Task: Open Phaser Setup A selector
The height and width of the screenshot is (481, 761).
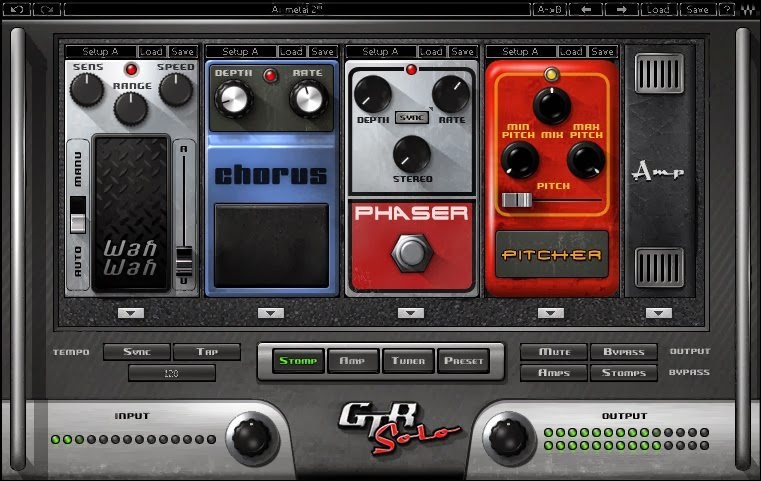Action: coord(380,51)
